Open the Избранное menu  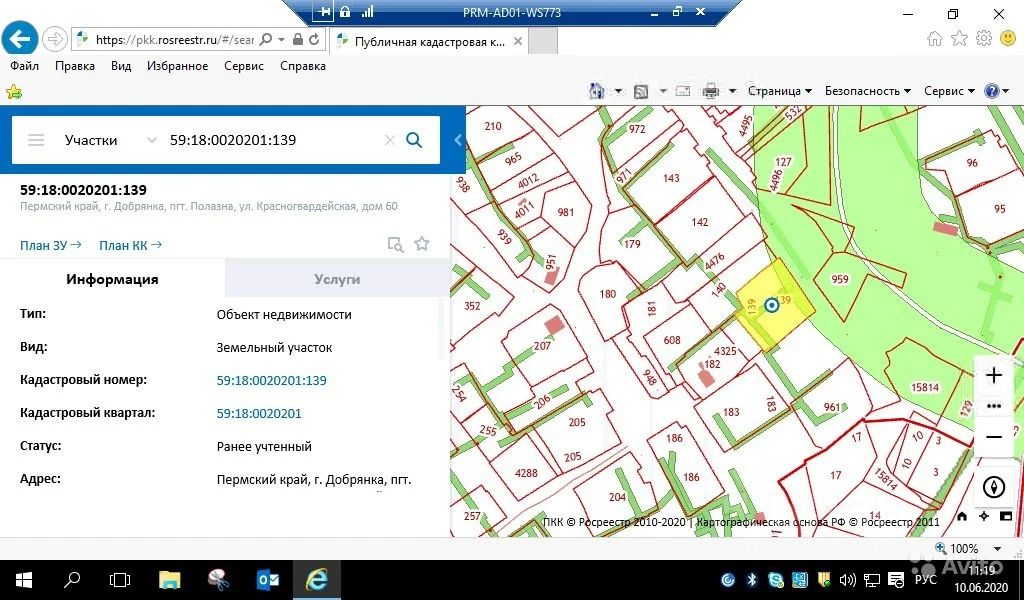click(x=178, y=66)
